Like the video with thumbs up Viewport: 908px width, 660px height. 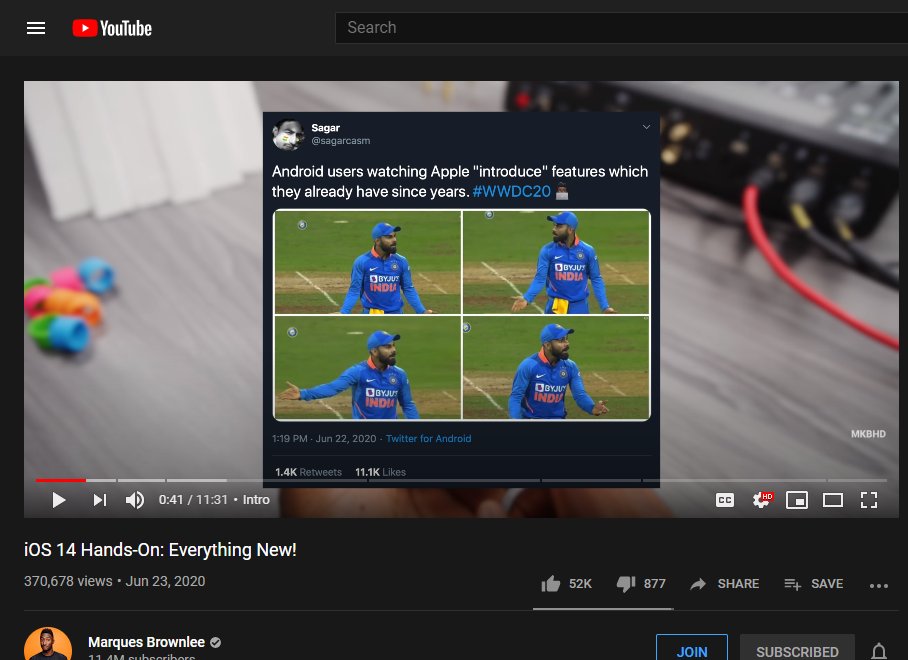point(566,584)
